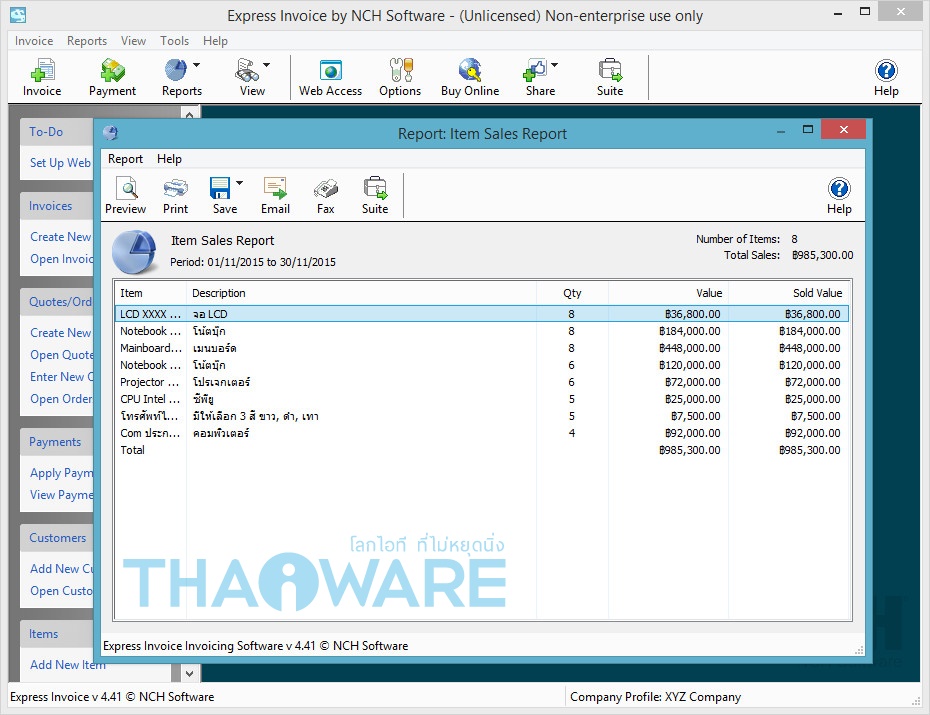Viewport: 930px width, 715px height.
Task: Click the Total row
Action: point(482,450)
